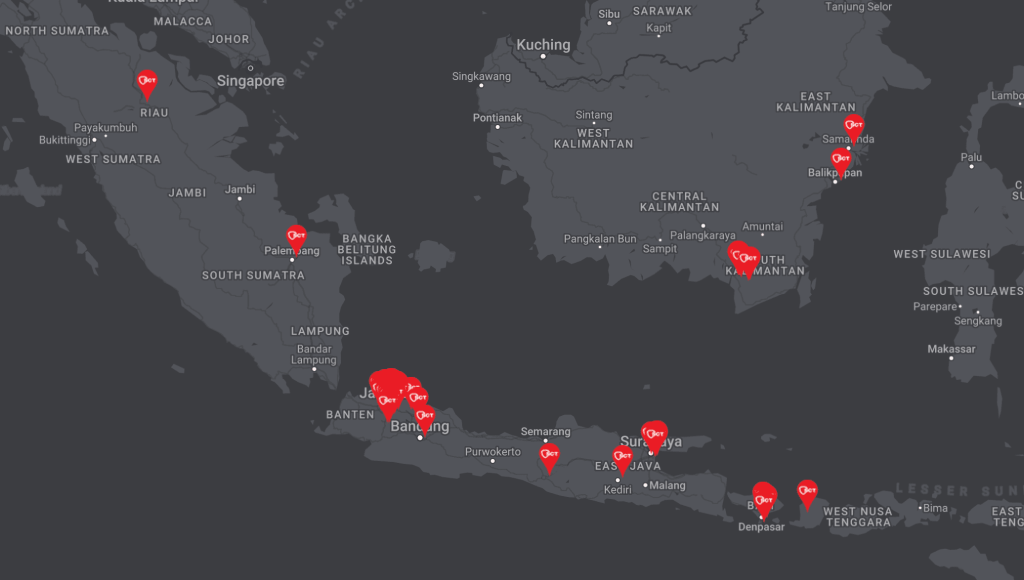1024x580 pixels.
Task: Click the Singkawang label
Action: pyautogui.click(x=481, y=76)
